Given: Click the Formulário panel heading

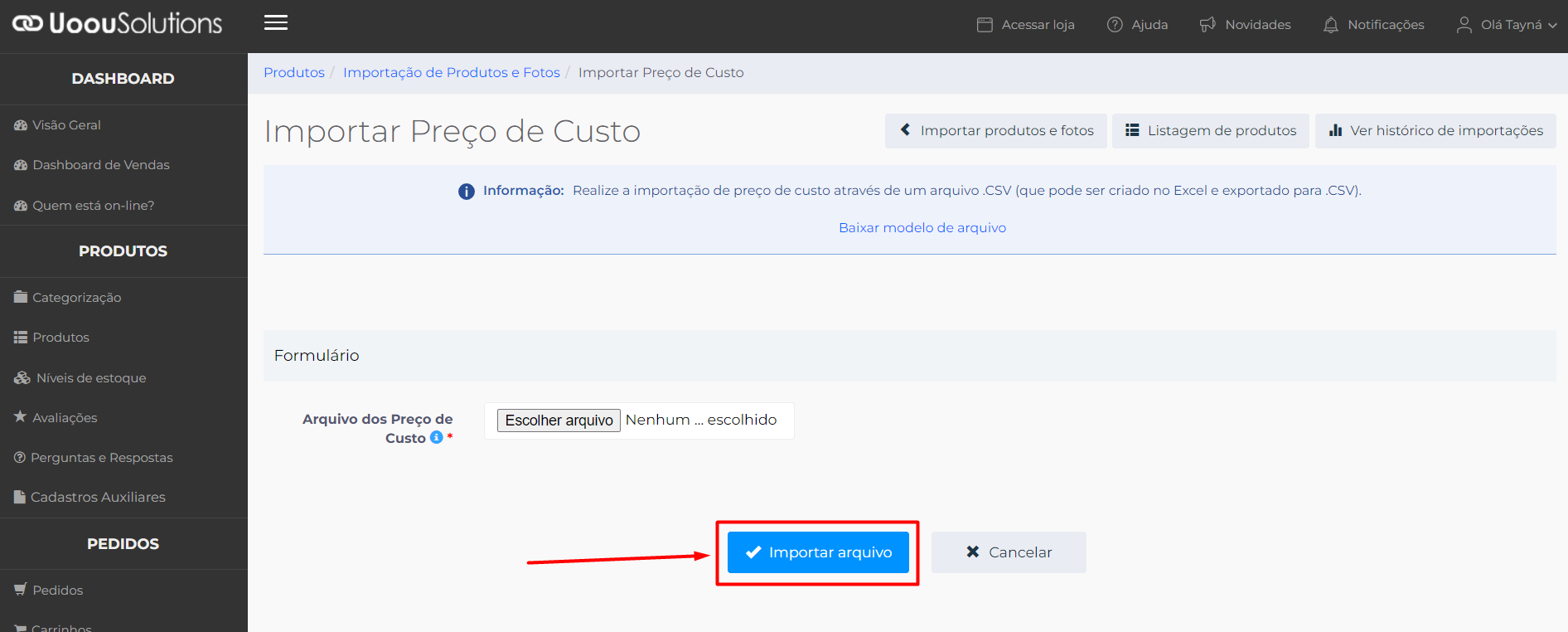Looking at the screenshot, I should click(317, 355).
